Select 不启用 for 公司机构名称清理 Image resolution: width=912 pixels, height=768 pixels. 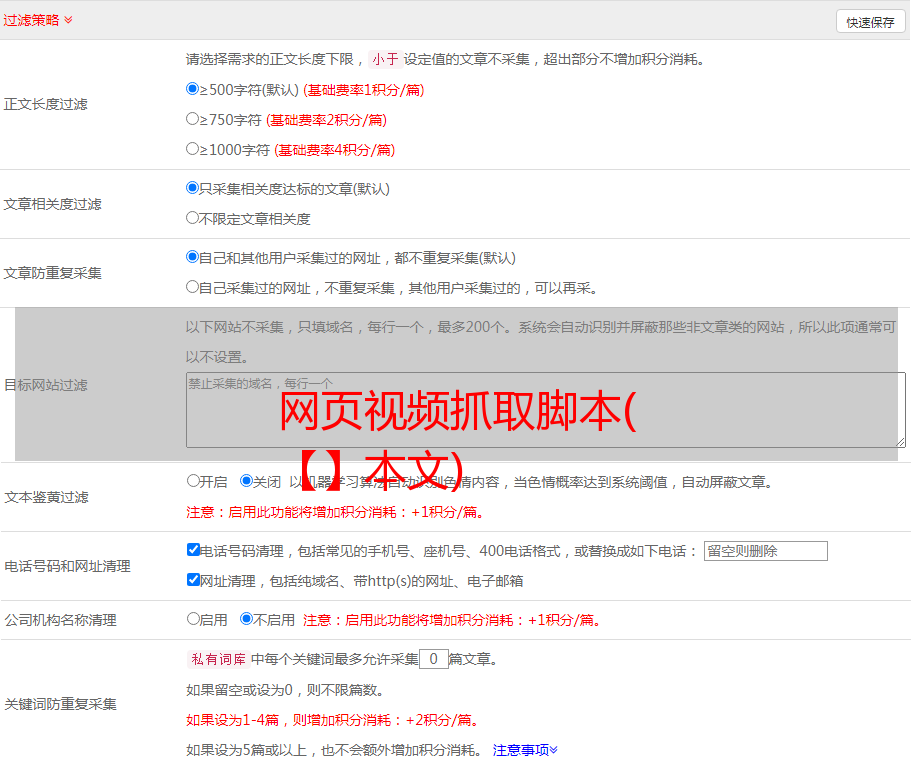click(x=246, y=619)
